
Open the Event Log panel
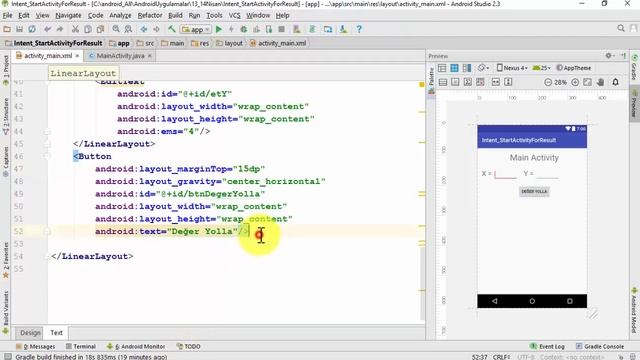point(547,347)
